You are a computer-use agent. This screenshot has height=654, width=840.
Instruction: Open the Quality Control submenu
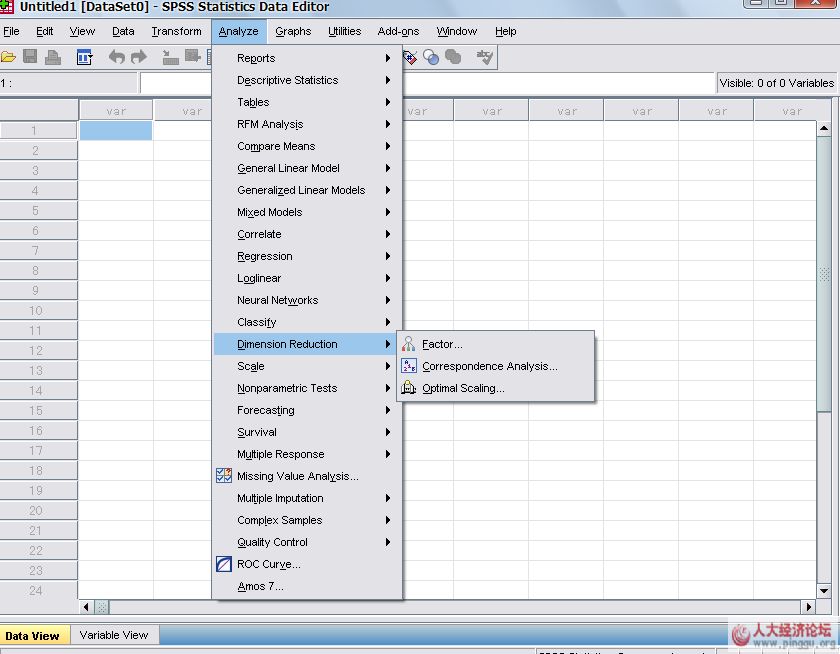(x=308, y=542)
